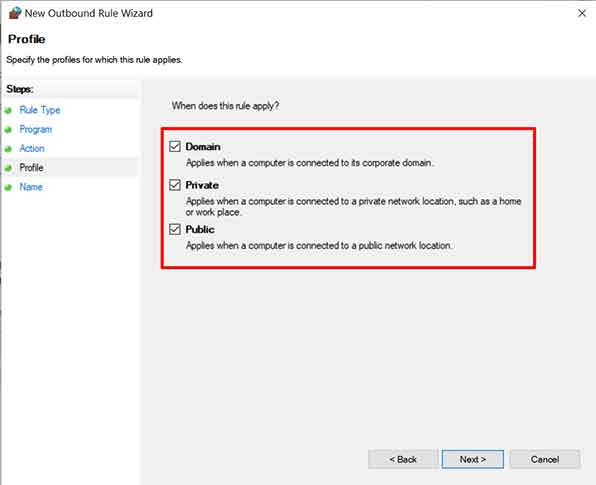This screenshot has width=596, height=485.
Task: Close the New Outbound Rule Wizard window
Action: 582,13
